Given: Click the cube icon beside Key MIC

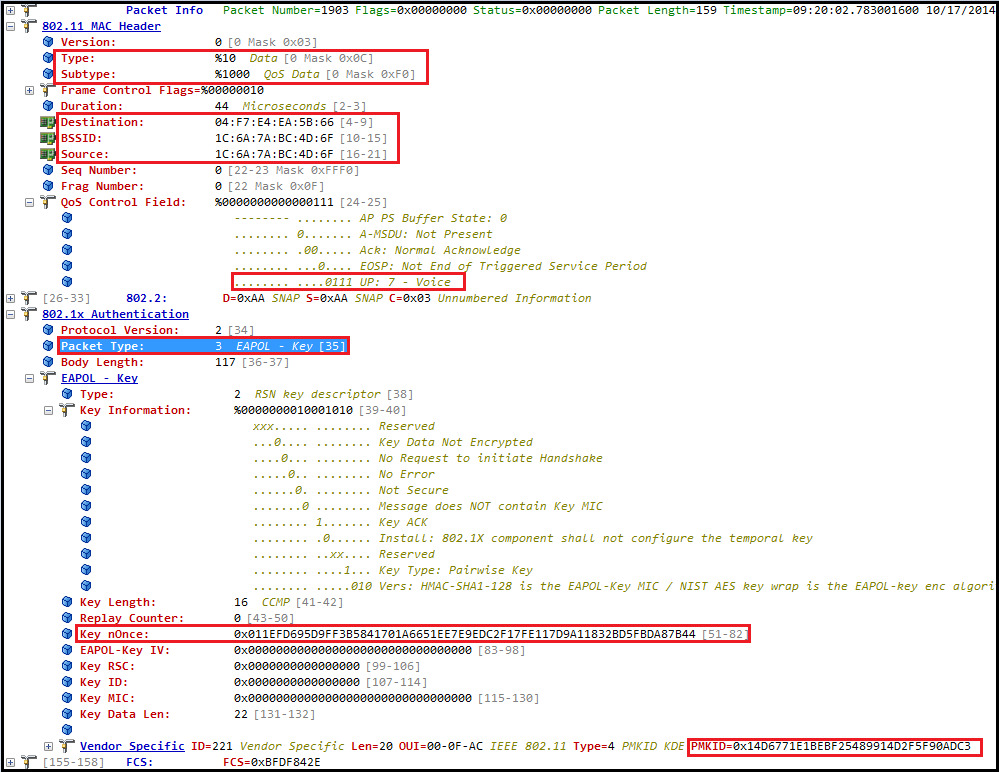Looking at the screenshot, I should (x=67, y=698).
